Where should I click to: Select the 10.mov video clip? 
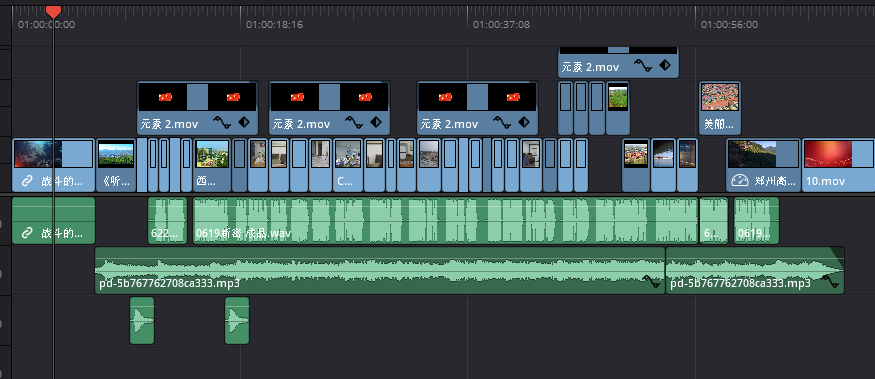coord(838,165)
